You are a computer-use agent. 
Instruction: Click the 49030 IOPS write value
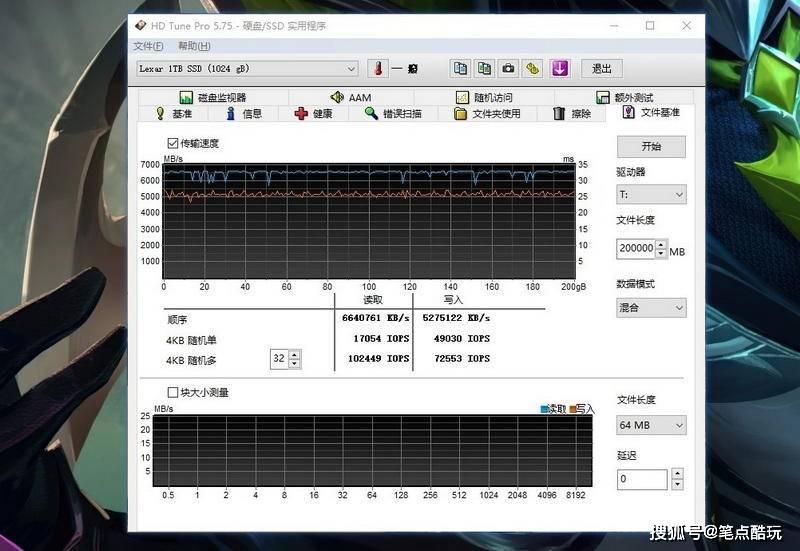(x=462, y=338)
